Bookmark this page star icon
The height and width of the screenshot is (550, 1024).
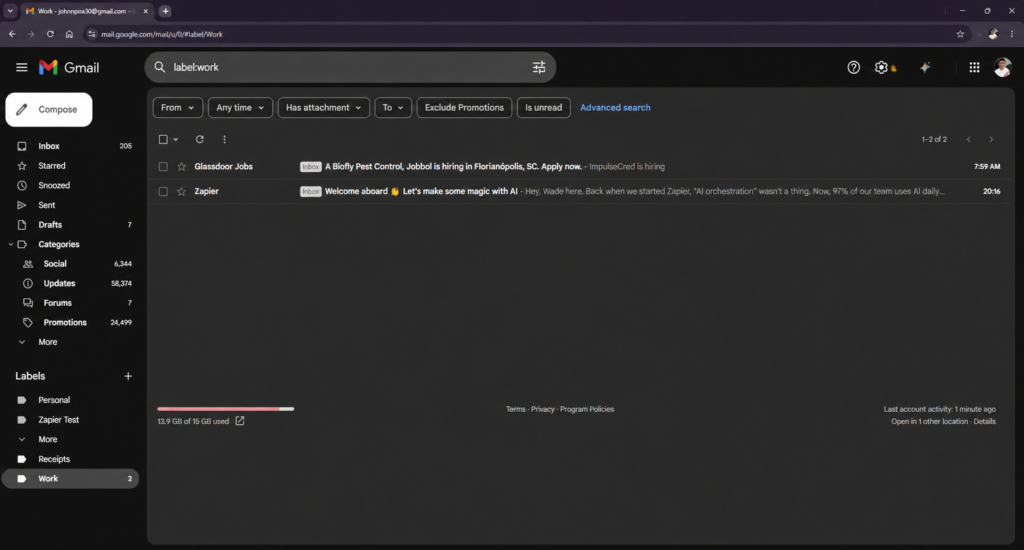pyautogui.click(x=960, y=34)
